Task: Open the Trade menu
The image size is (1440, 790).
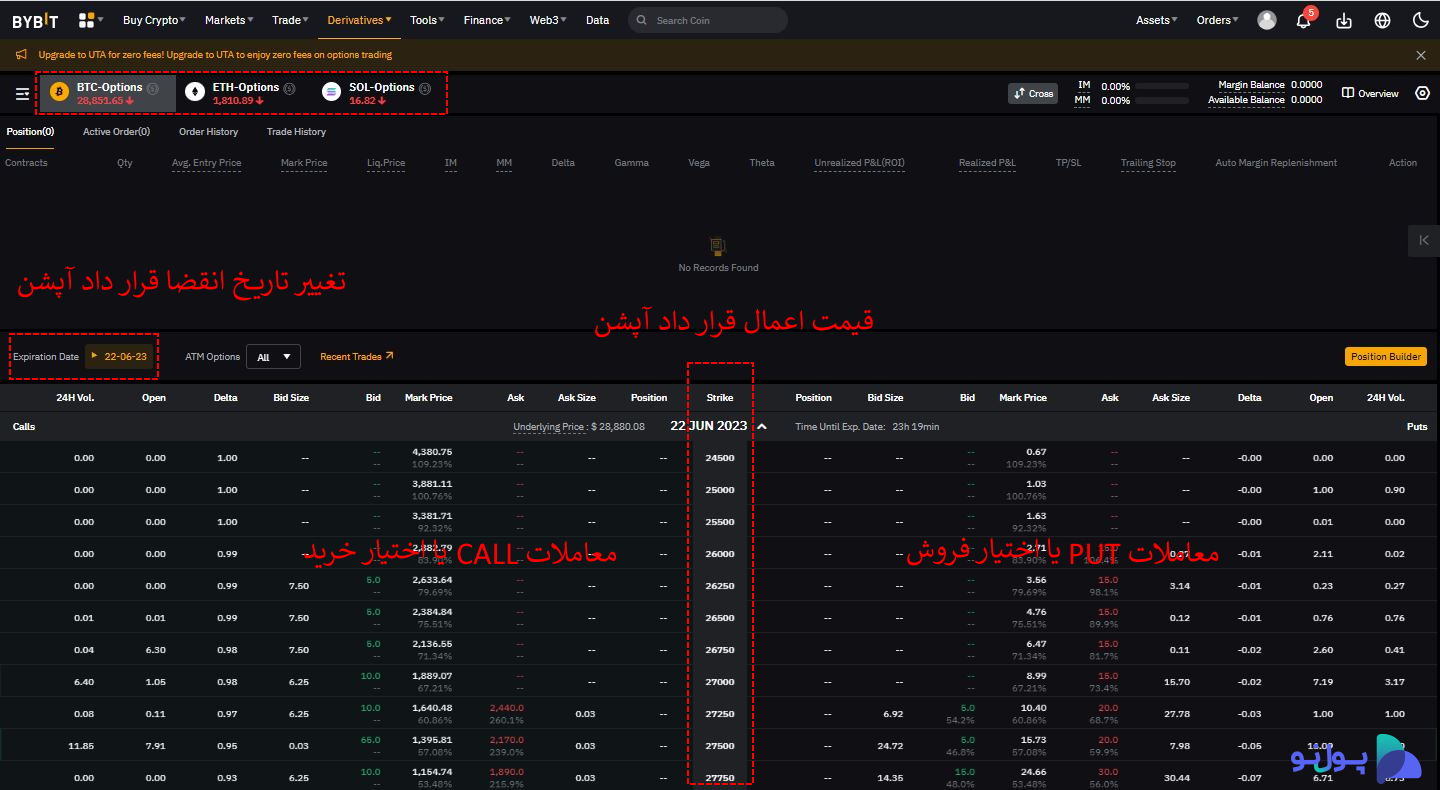Action: [290, 20]
